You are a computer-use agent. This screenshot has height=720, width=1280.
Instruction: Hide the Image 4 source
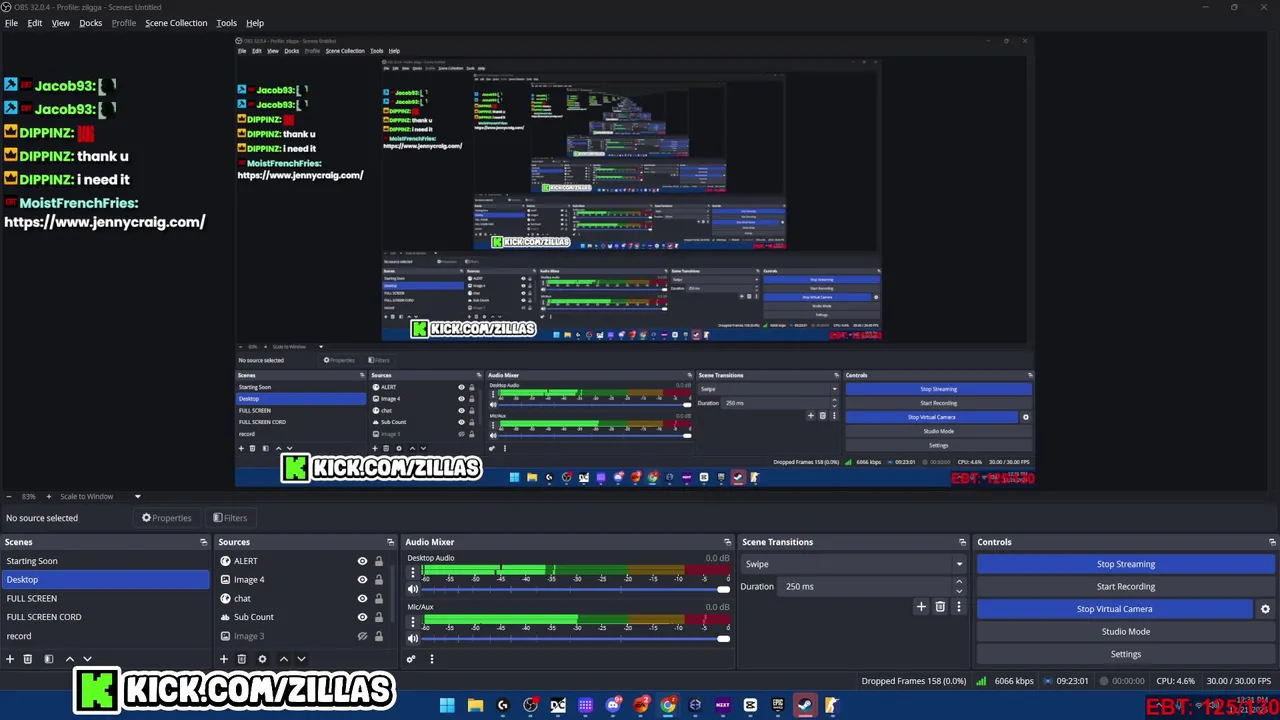[x=362, y=580]
